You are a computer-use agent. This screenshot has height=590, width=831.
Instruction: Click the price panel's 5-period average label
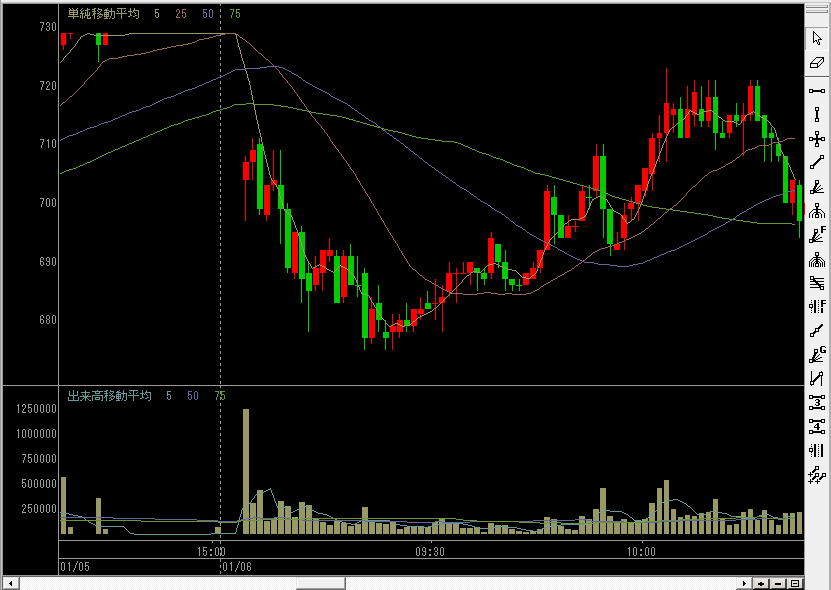click(x=157, y=14)
